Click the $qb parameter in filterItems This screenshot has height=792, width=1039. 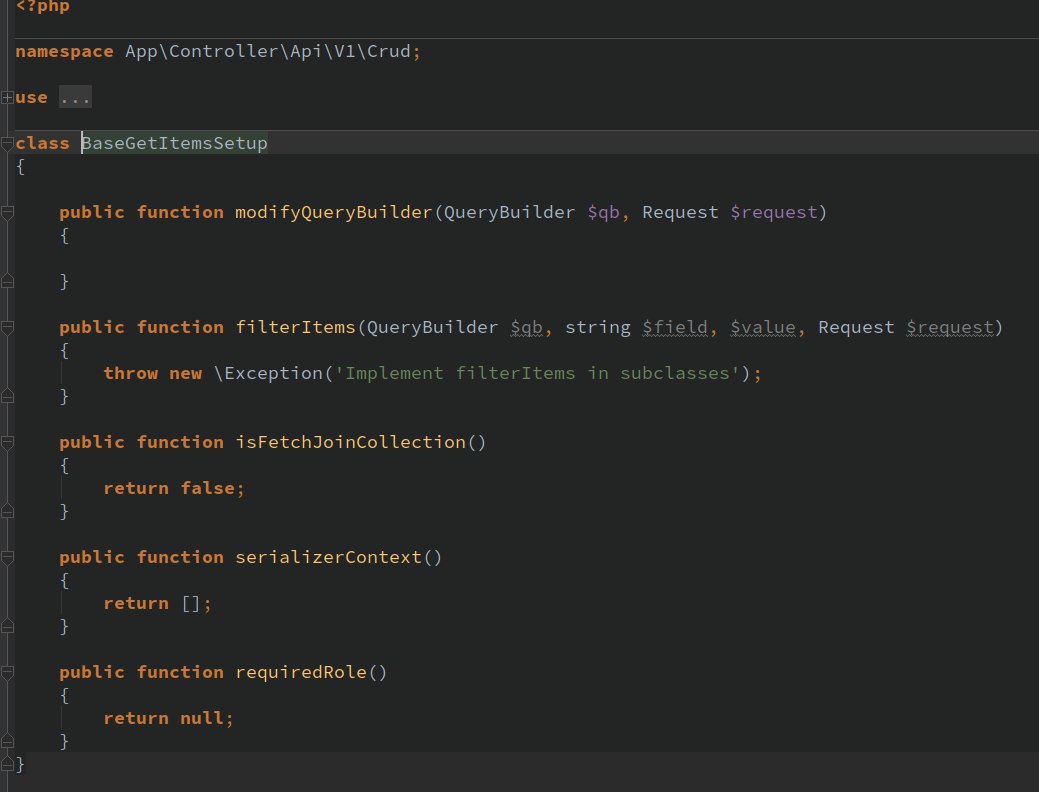(x=526, y=327)
